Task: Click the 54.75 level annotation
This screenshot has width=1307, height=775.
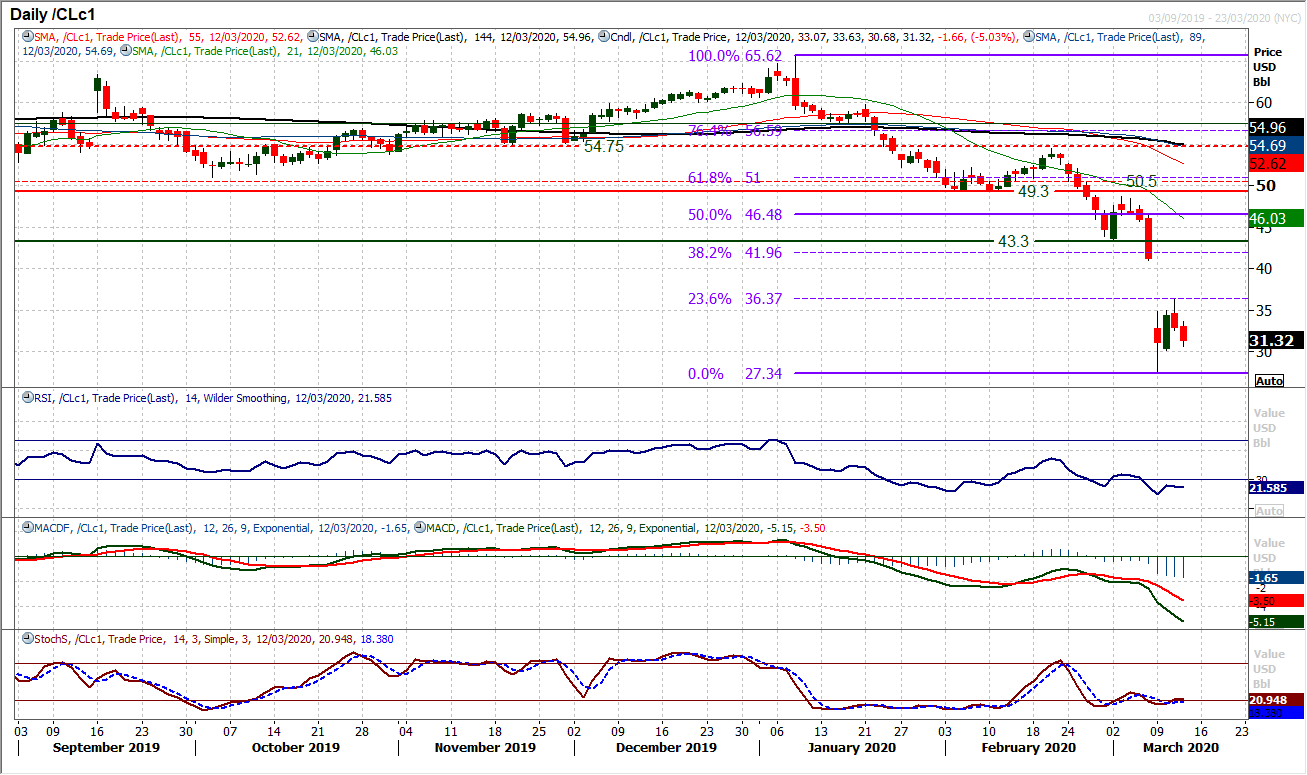Action: click(x=604, y=146)
